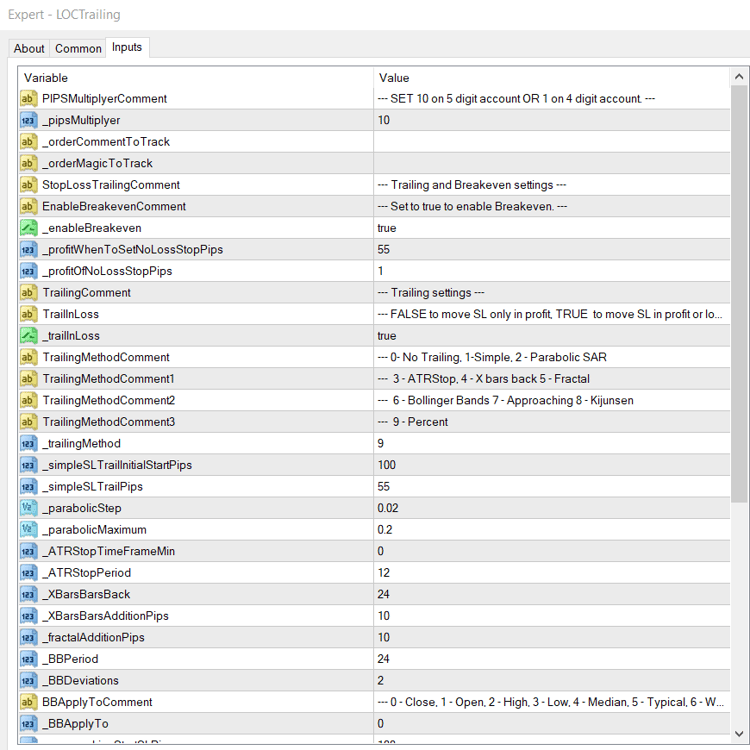The width and height of the screenshot is (750, 750).
Task: Click the string icon beside BBApplyToComment
Action: click(x=28, y=702)
